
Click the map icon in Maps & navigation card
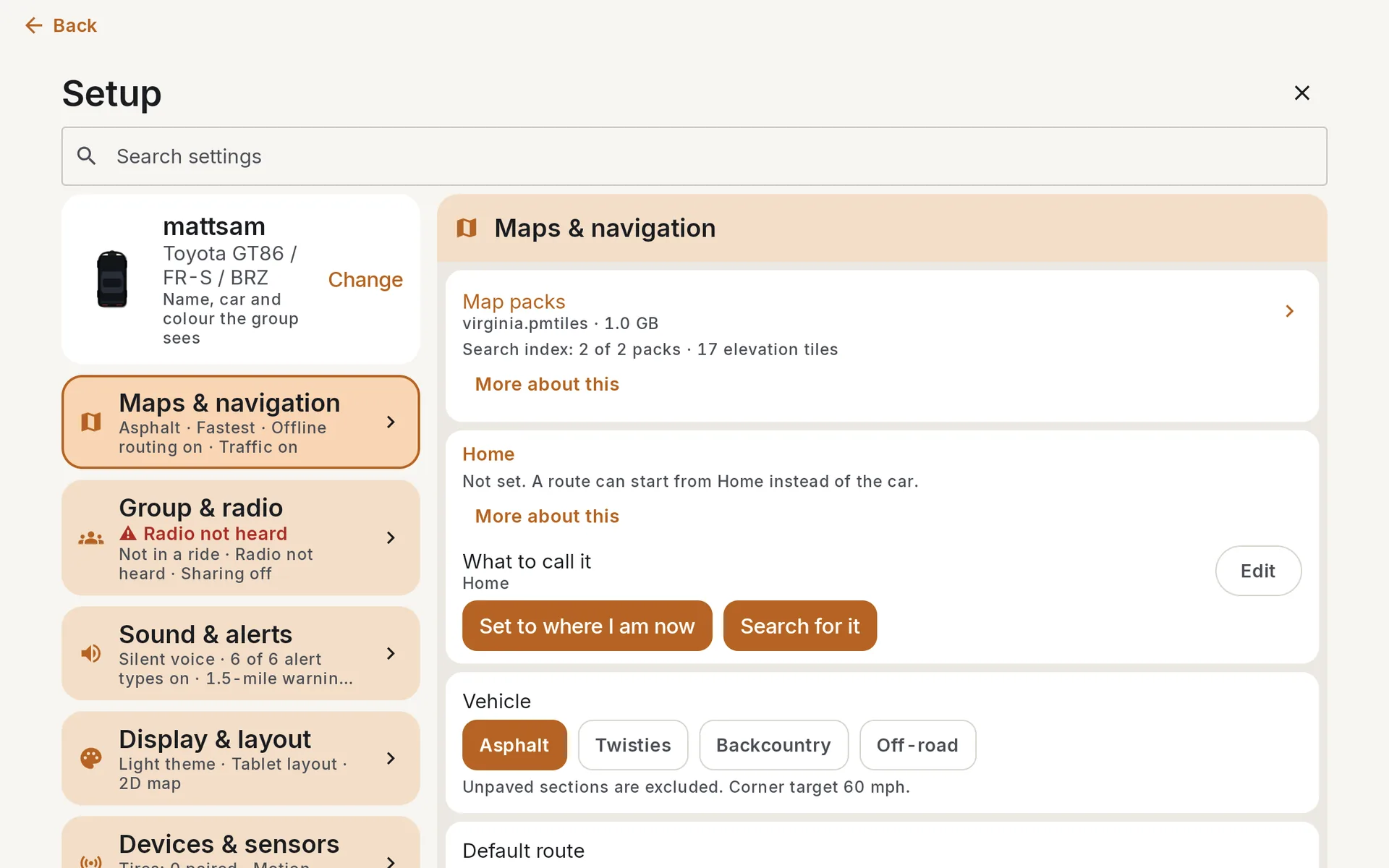coord(91,422)
